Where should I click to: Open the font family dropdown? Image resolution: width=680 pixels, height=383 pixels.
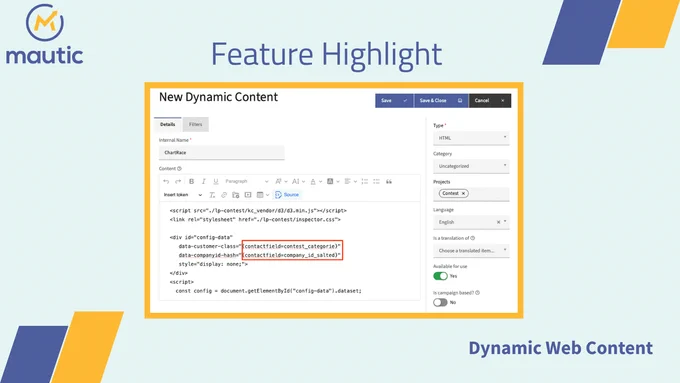pos(281,181)
